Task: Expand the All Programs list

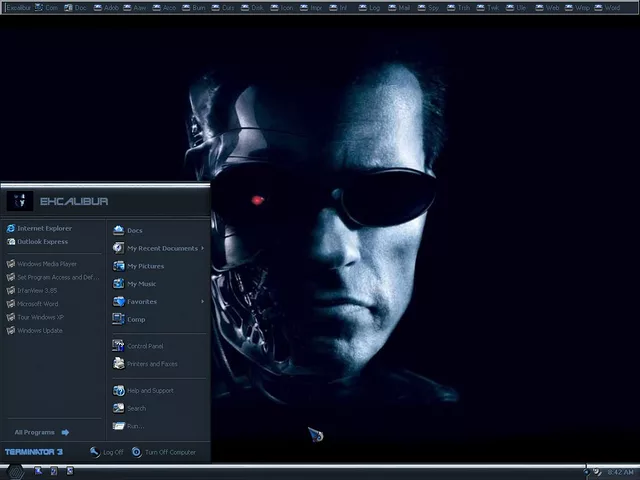Action: pyautogui.click(x=41, y=433)
